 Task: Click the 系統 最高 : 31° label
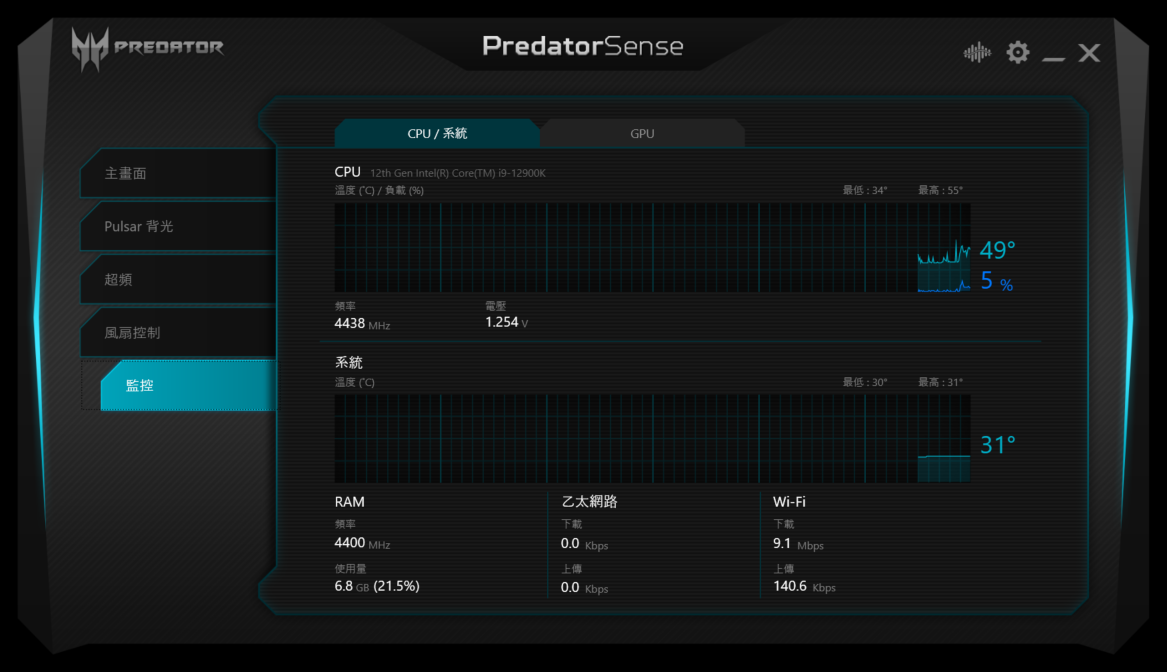pyautogui.click(x=940, y=383)
